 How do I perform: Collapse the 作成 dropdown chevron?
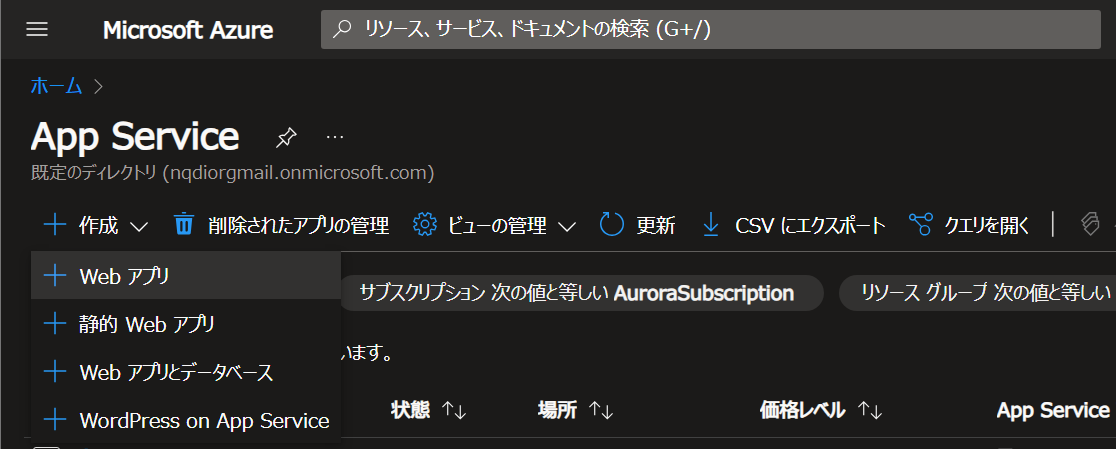(x=140, y=227)
